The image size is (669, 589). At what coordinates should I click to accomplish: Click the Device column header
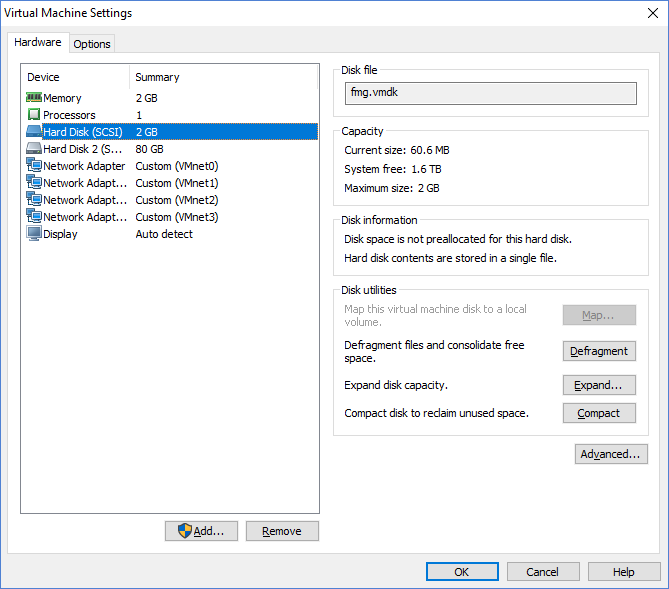pyautogui.click(x=43, y=77)
